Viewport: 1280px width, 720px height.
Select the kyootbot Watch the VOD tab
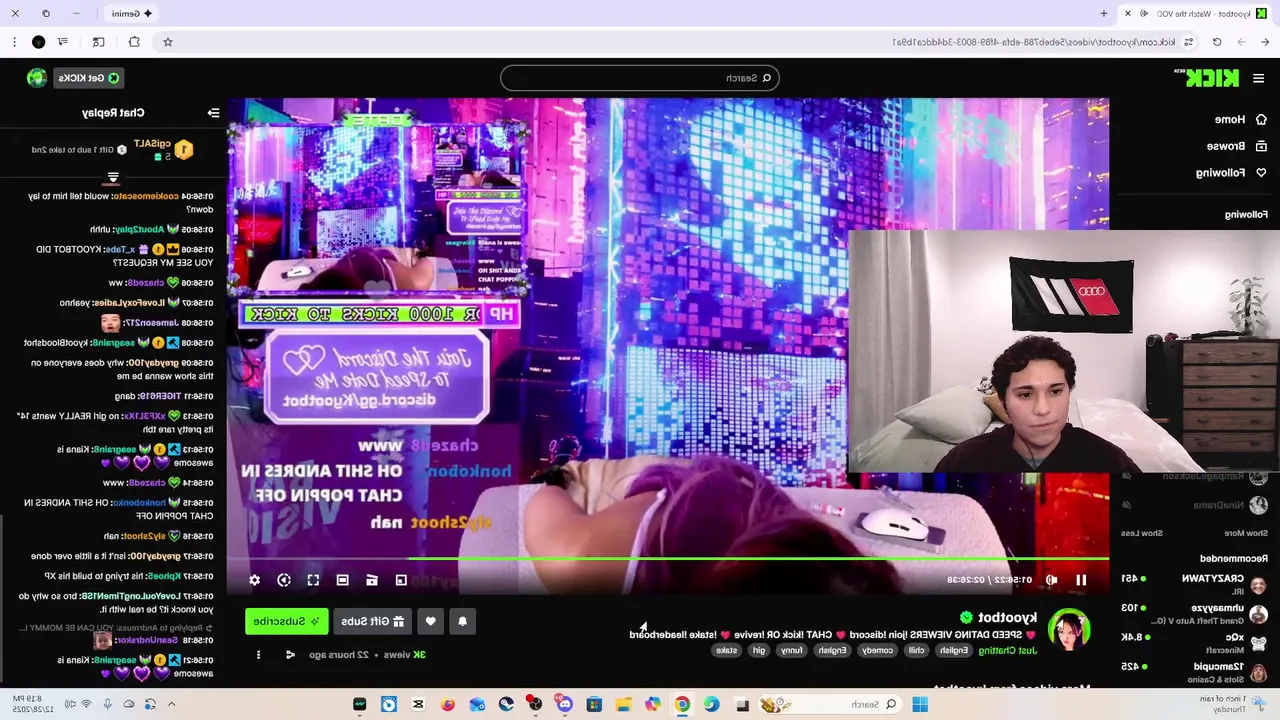(1196, 14)
